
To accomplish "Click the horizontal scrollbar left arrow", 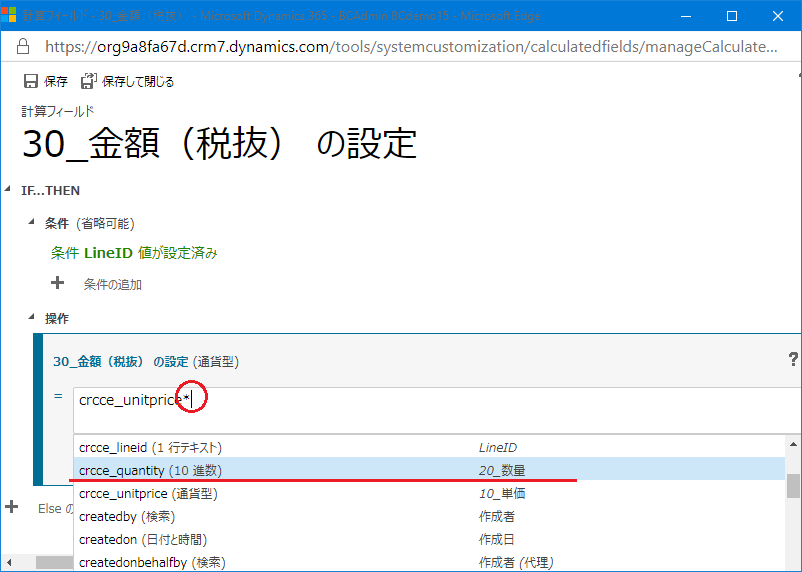I will coord(9,562).
